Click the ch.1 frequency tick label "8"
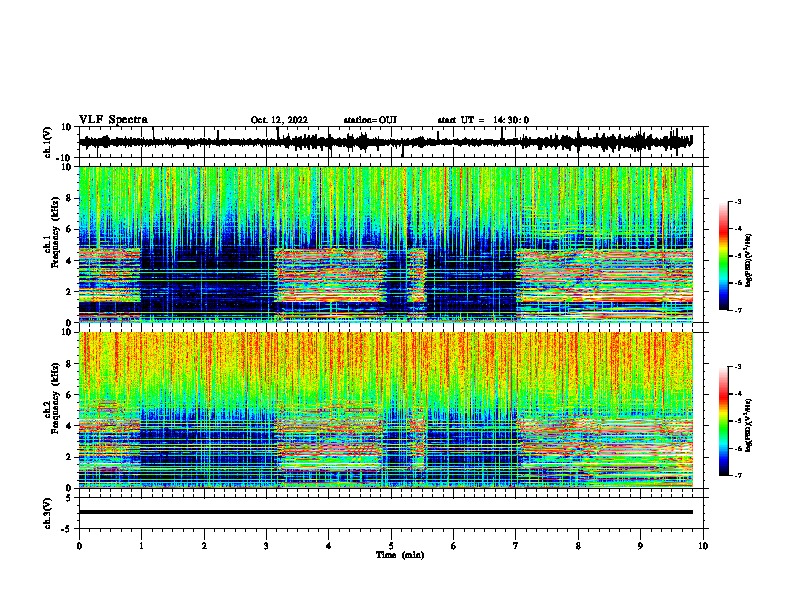Viewport: 792px width, 612px height. [x=69, y=198]
